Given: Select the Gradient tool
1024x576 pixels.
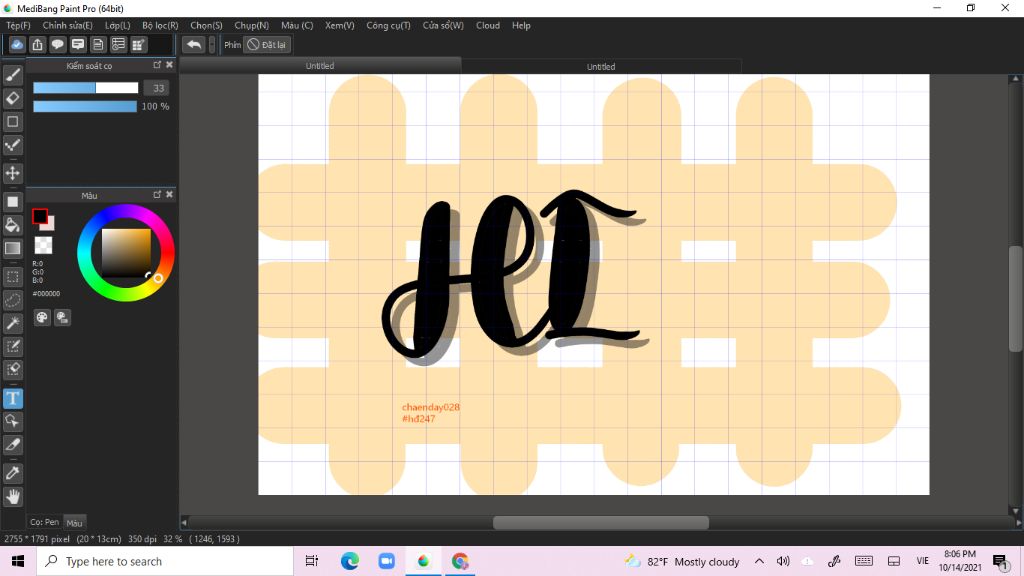Looking at the screenshot, I should pos(12,248).
